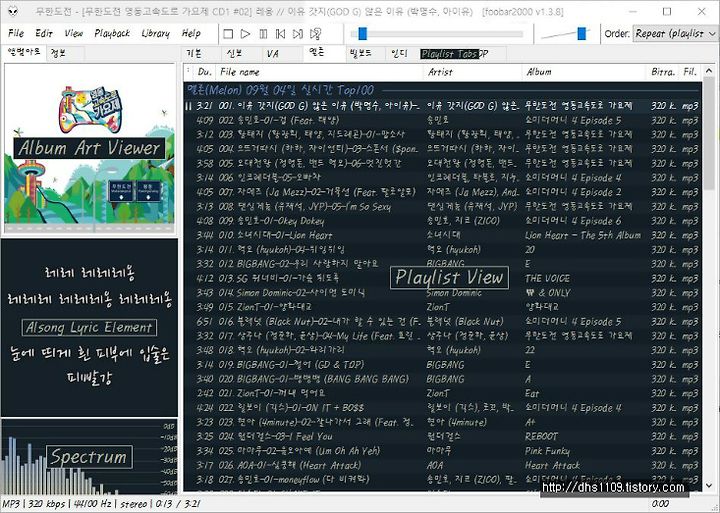Click the seek bar slider handle
This screenshot has height=513, width=720.
tap(362, 34)
